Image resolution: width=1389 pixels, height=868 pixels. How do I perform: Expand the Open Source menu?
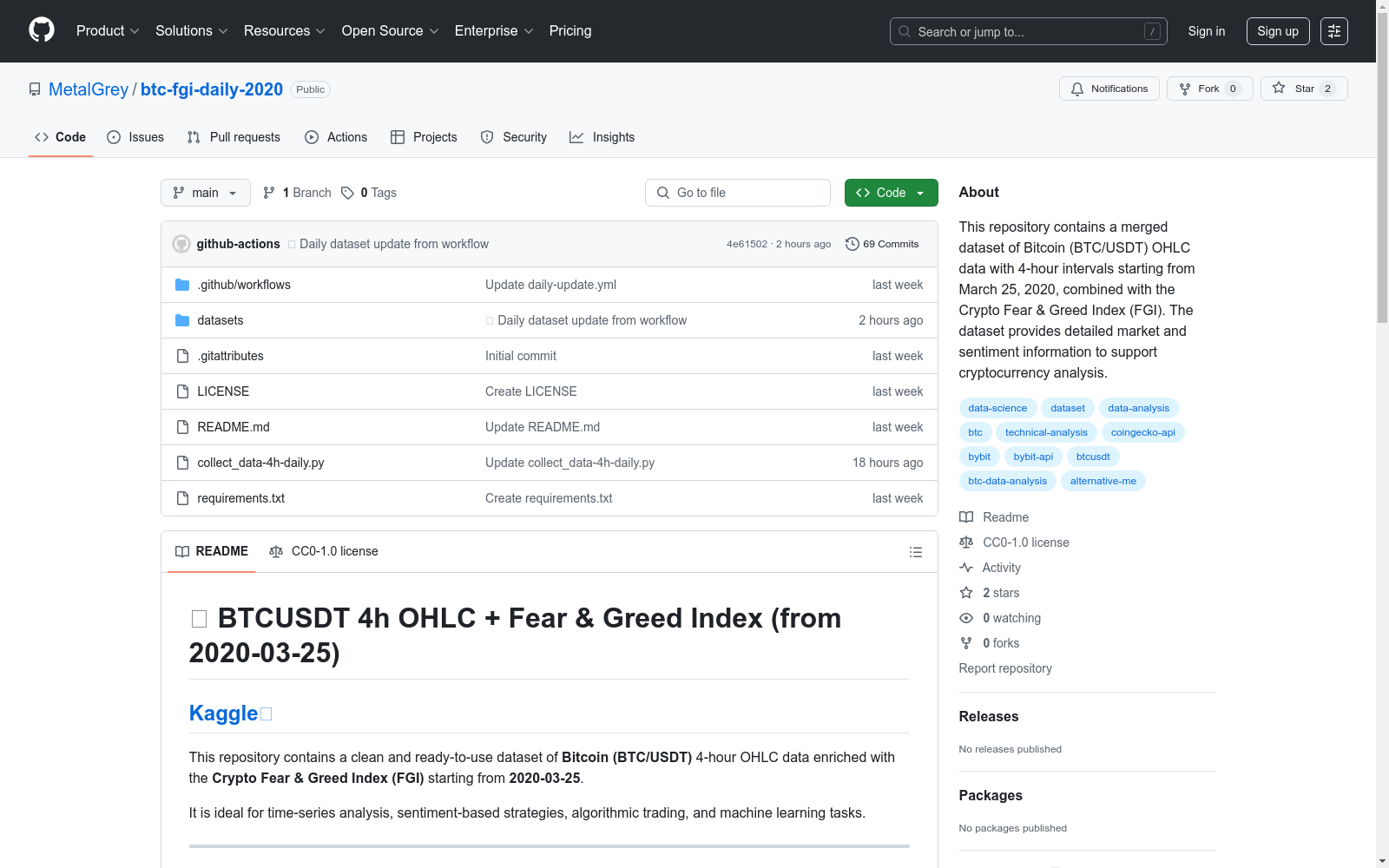tap(391, 31)
